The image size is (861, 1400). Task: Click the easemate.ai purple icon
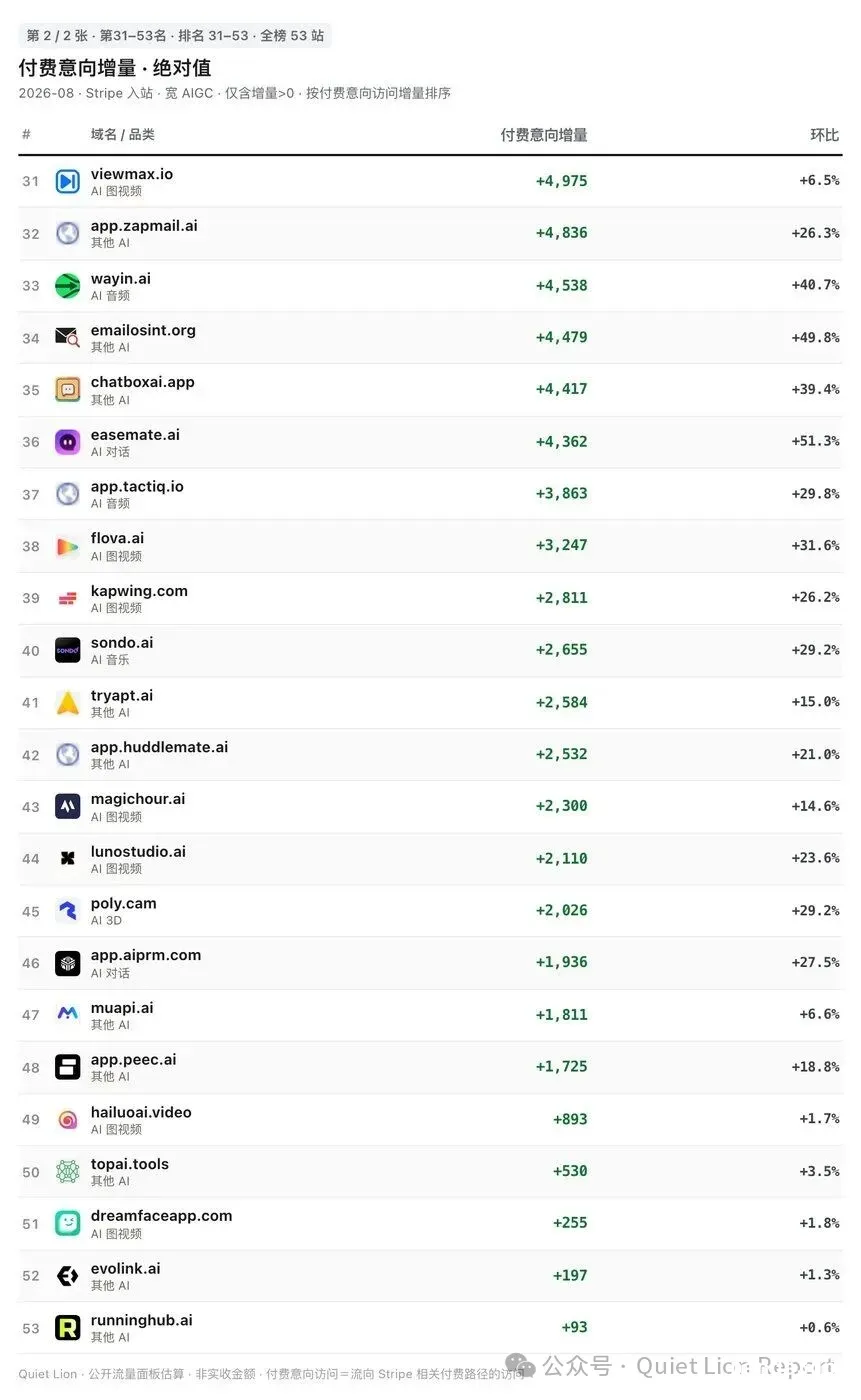click(68, 441)
